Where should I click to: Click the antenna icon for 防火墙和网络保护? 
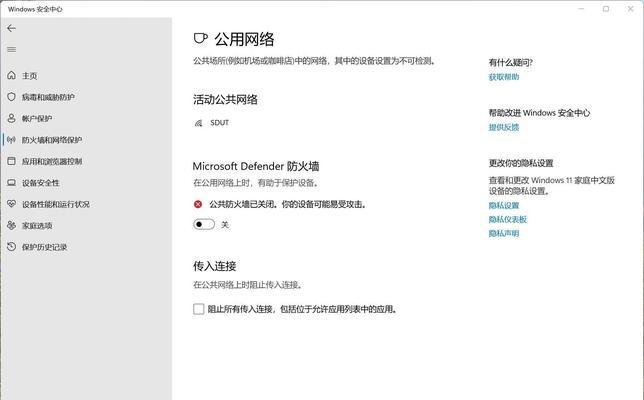click(12, 140)
